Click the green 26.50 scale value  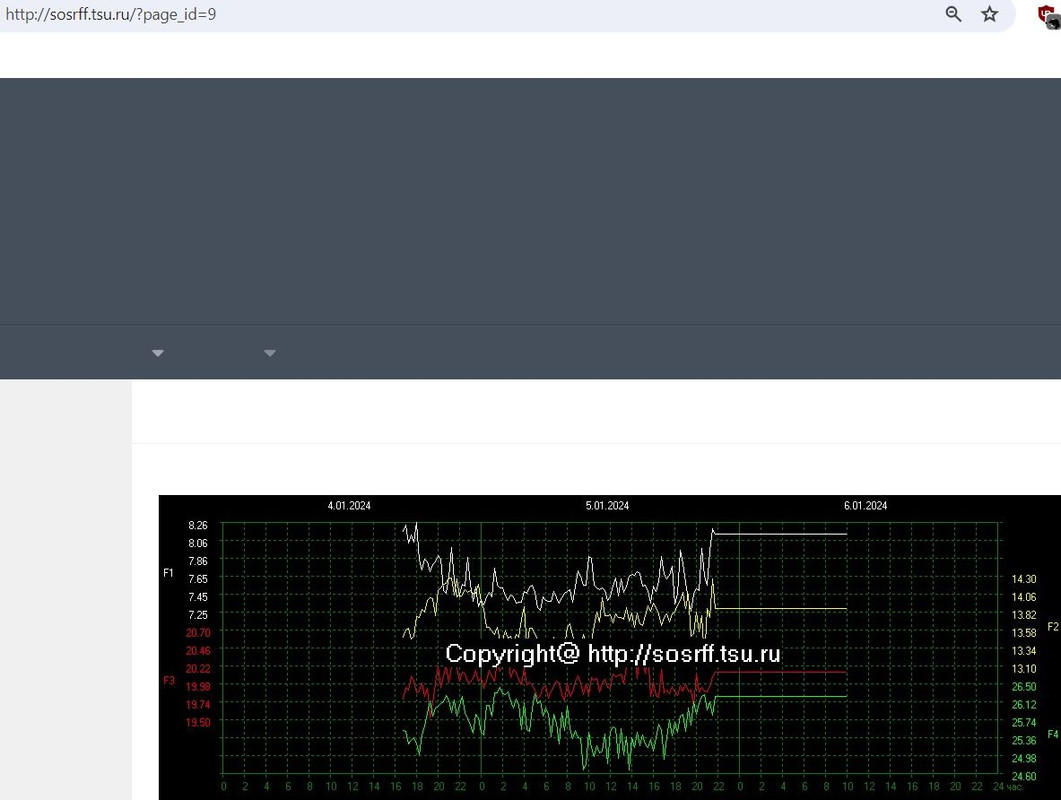1024,686
